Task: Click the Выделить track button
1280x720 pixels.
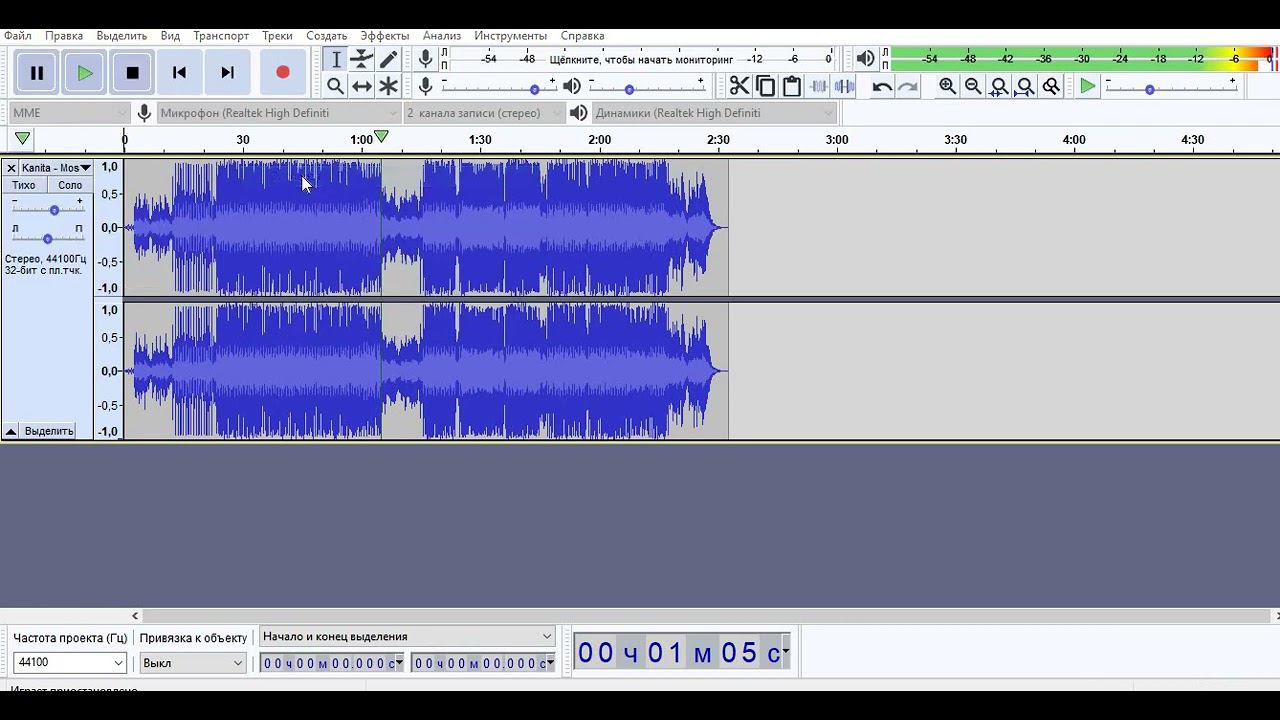Action: [49, 431]
